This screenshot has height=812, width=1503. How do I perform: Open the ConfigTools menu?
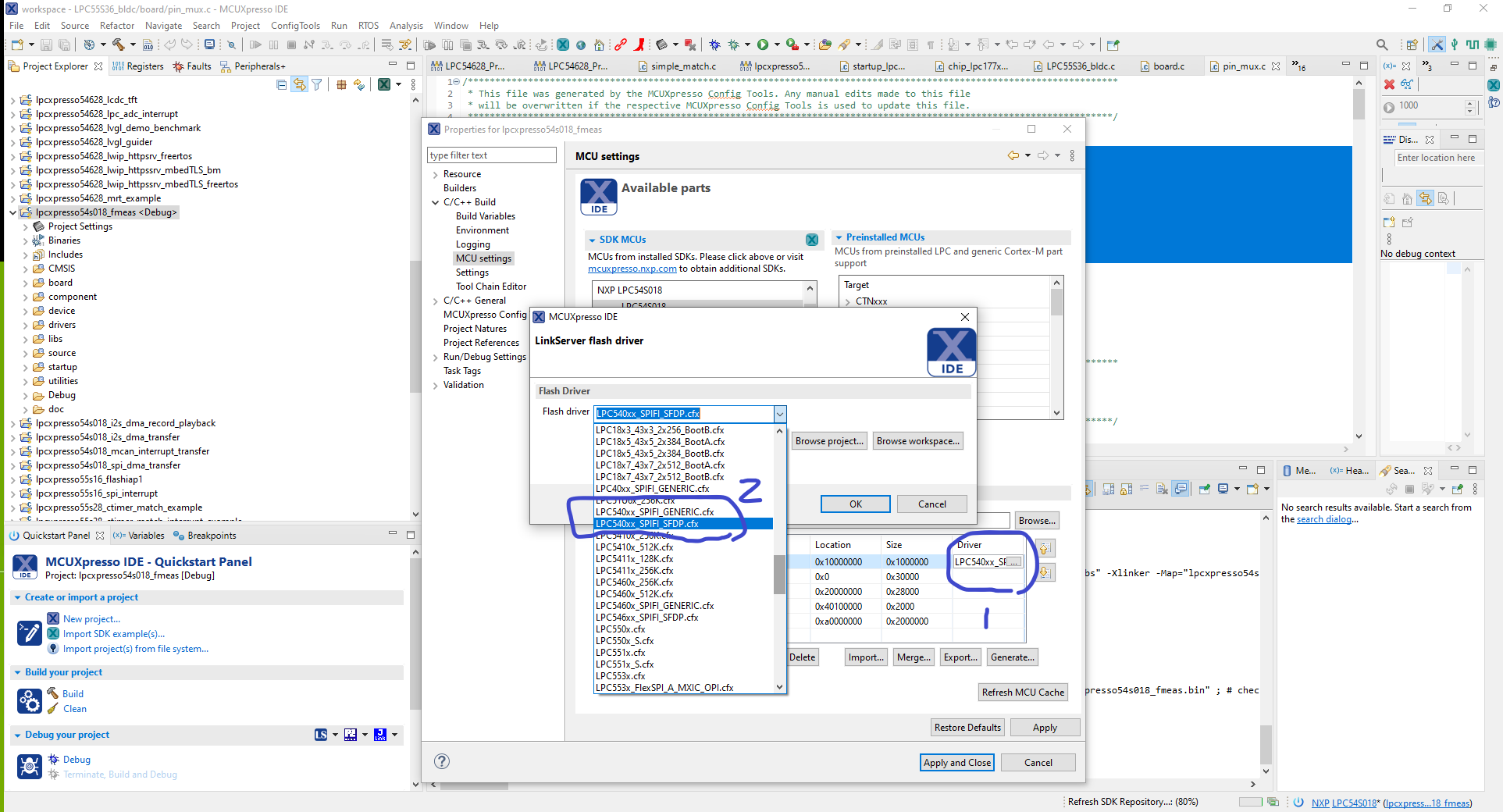(x=295, y=26)
